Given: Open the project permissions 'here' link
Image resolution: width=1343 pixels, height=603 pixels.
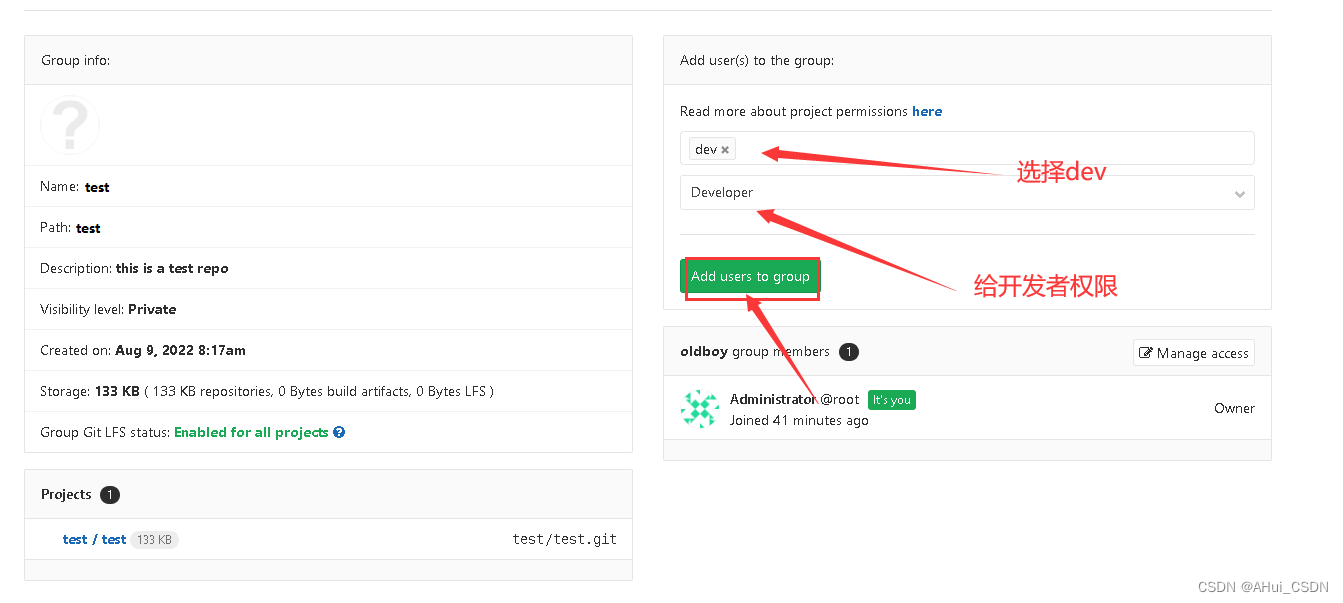Looking at the screenshot, I should tap(927, 112).
